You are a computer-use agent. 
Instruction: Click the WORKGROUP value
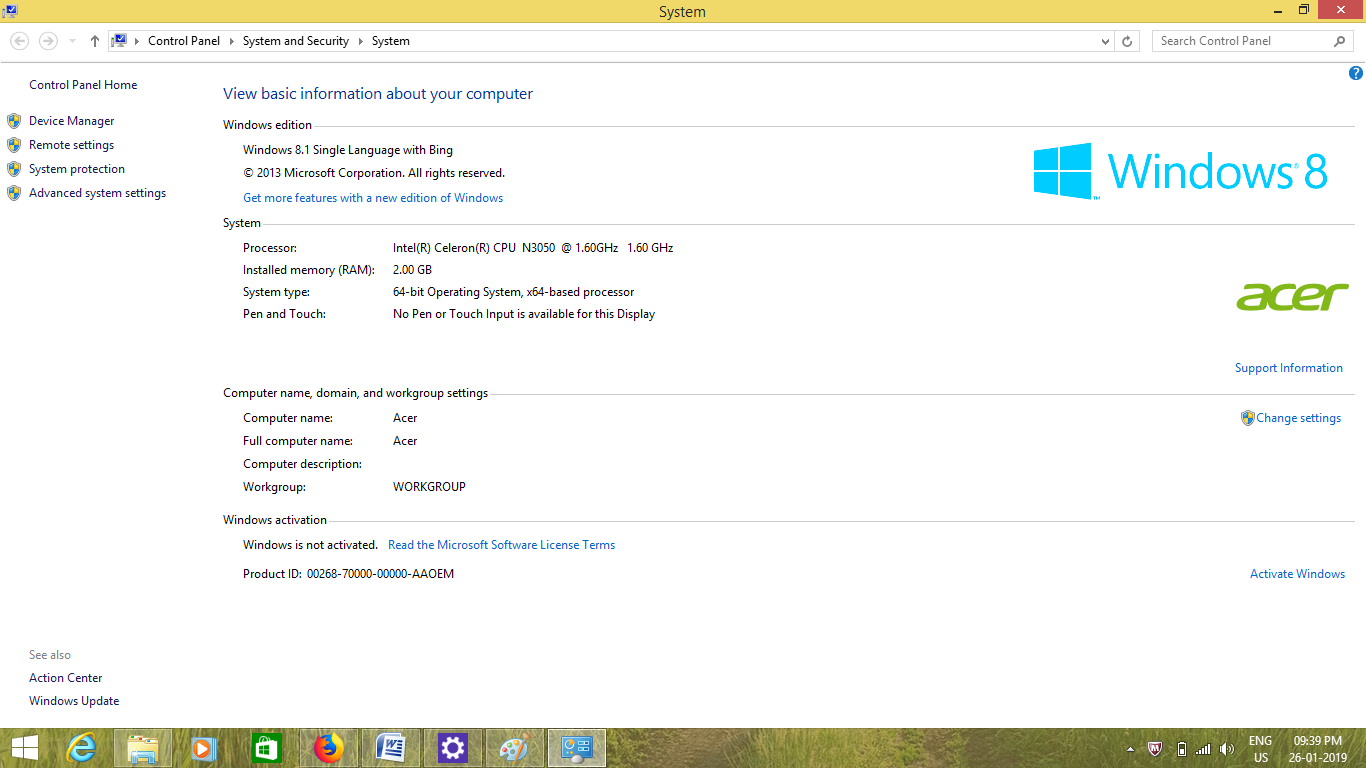click(x=429, y=487)
